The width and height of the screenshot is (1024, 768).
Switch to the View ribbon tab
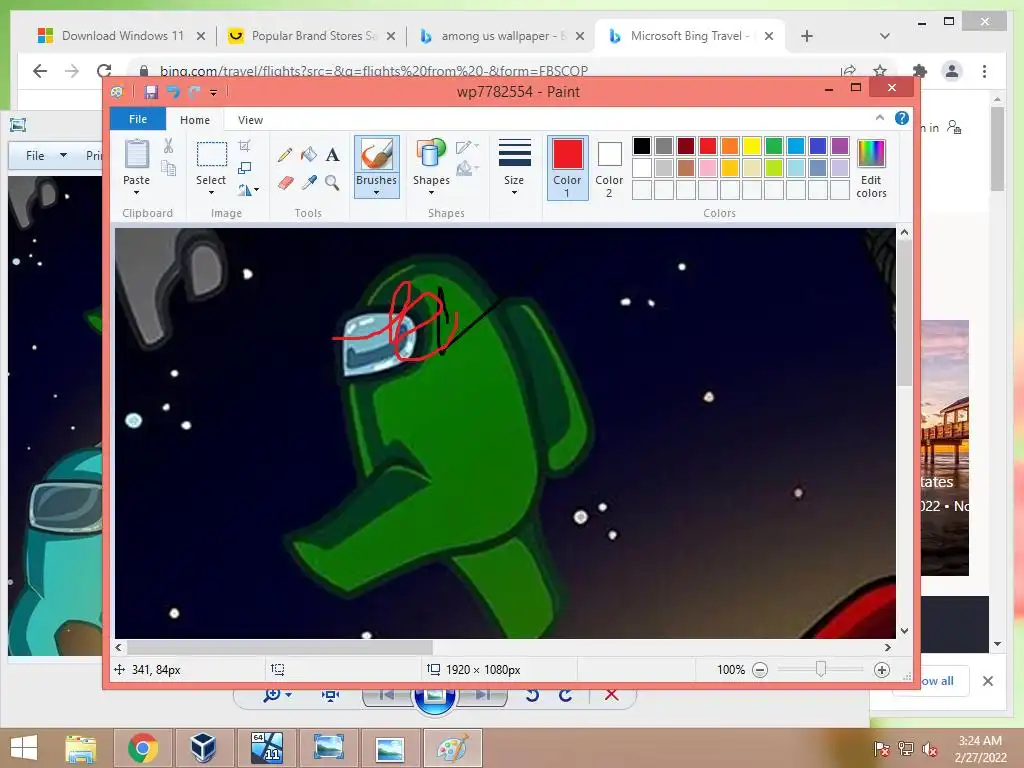(x=250, y=120)
